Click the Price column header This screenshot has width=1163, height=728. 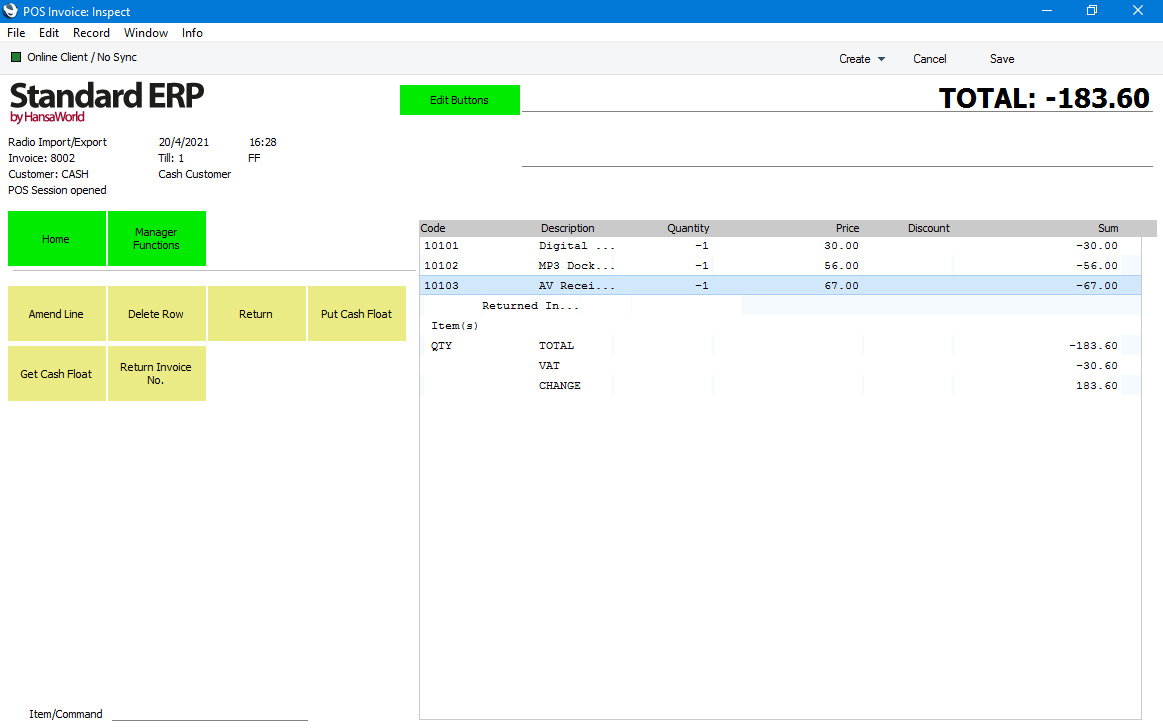click(x=847, y=228)
